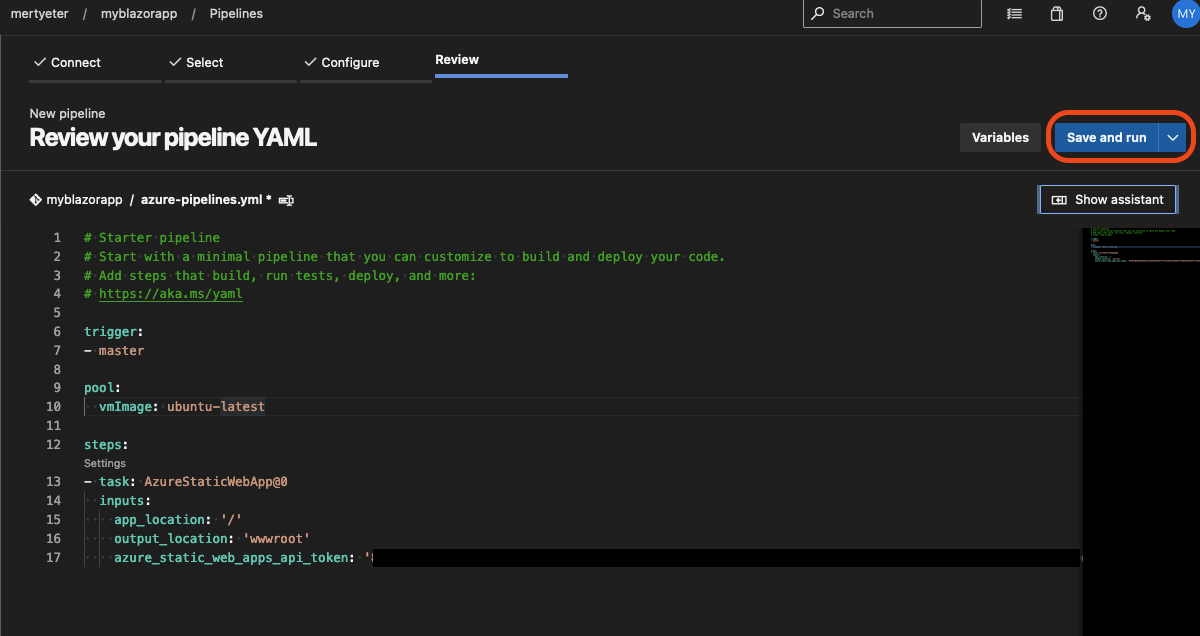Click the rename file icon beside azure-pipelines.yml

pos(286,200)
